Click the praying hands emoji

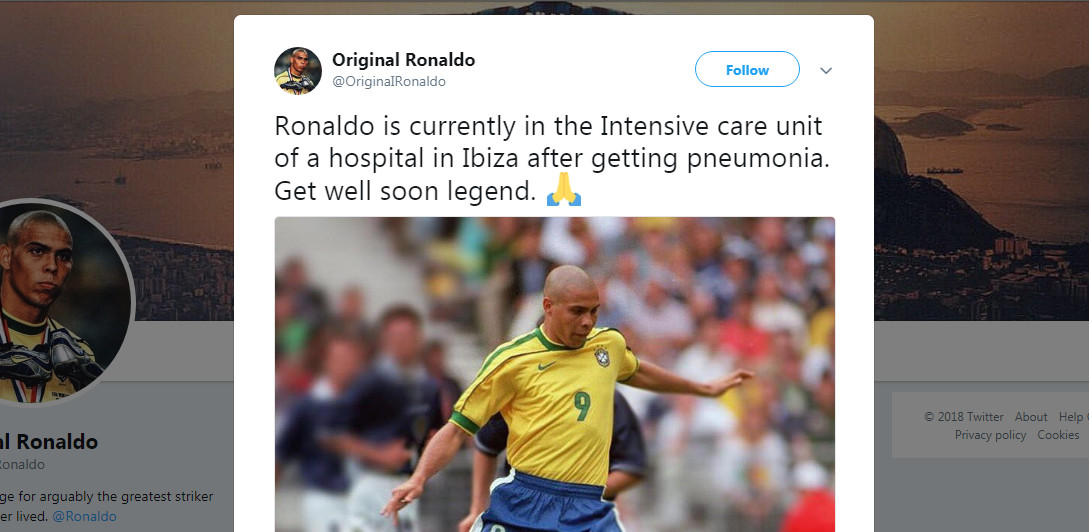pos(563,190)
